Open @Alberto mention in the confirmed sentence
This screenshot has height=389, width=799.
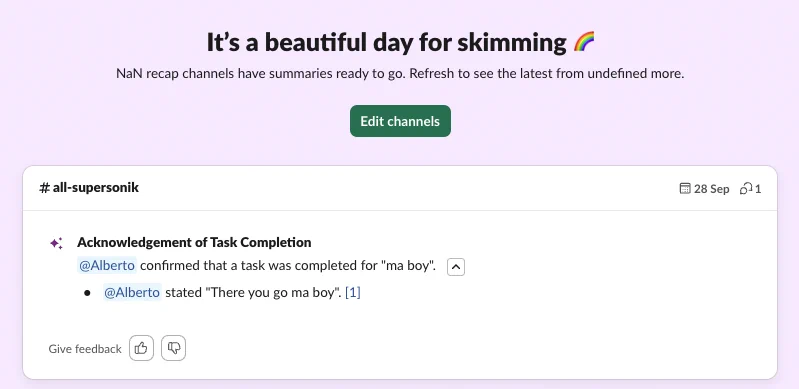107,266
